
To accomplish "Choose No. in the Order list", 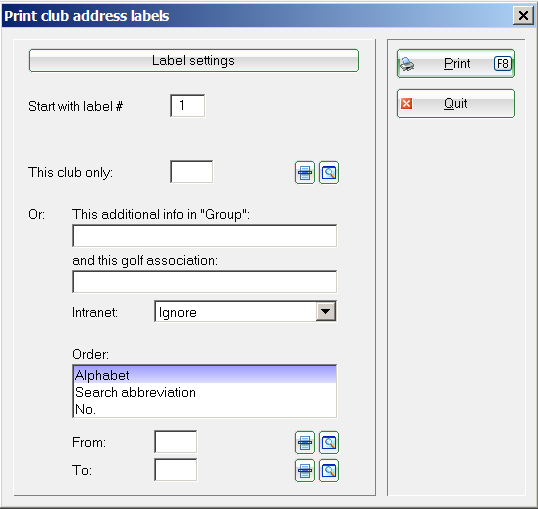I will [x=204, y=409].
